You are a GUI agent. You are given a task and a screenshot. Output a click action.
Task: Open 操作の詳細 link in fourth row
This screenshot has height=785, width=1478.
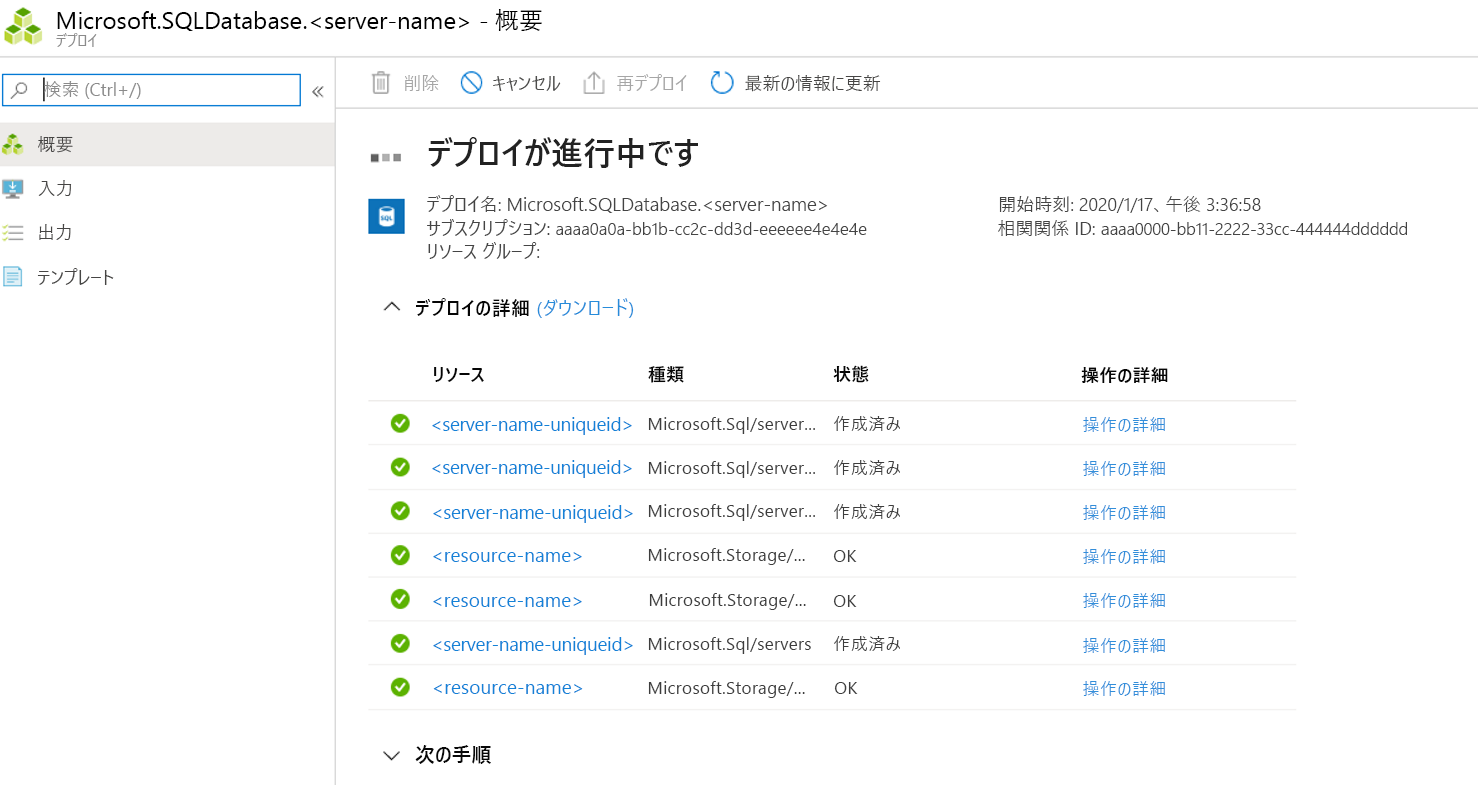tap(1124, 556)
